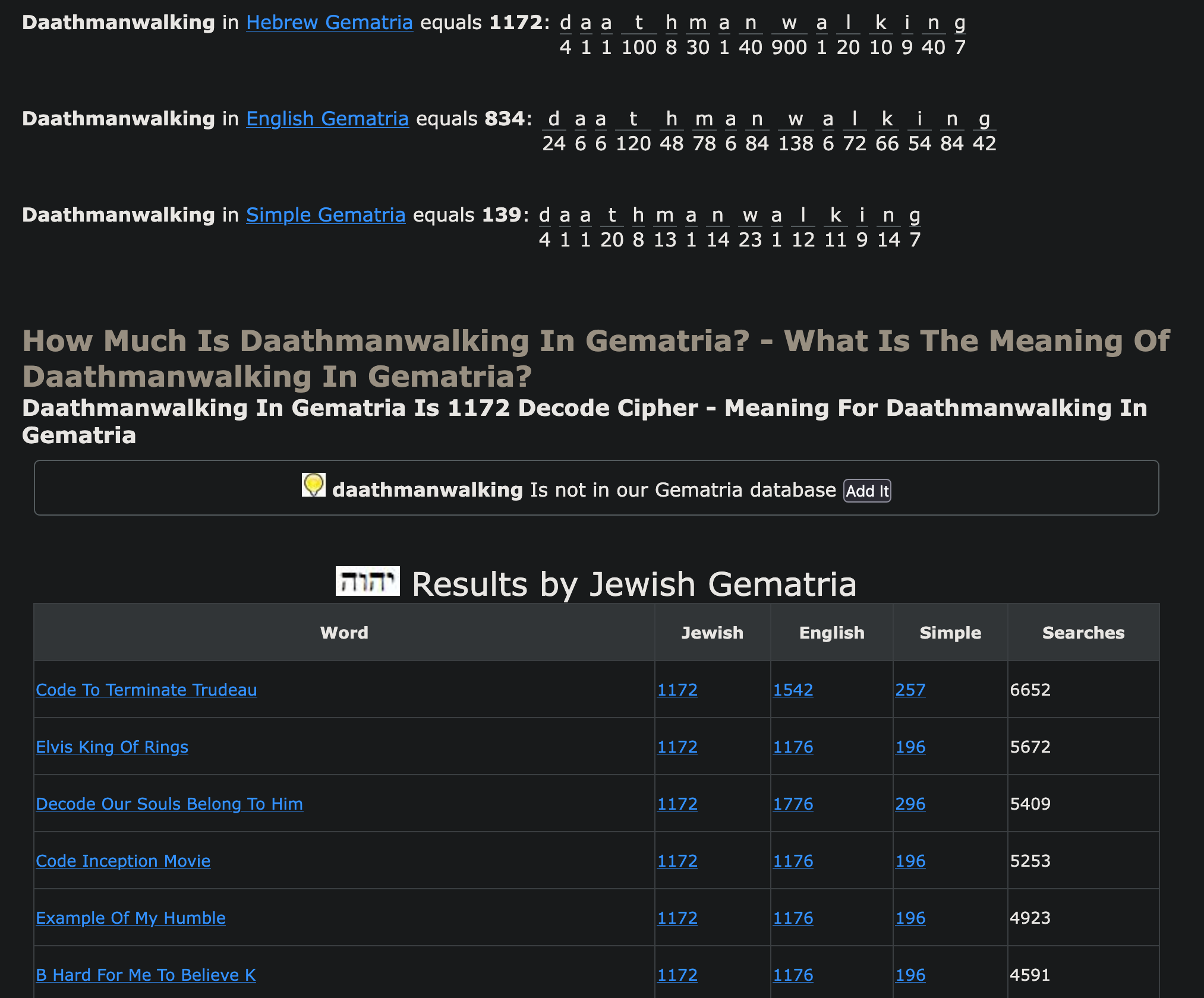Viewport: 1204px width, 998px height.
Task: Click the Searches column header
Action: (x=1083, y=633)
